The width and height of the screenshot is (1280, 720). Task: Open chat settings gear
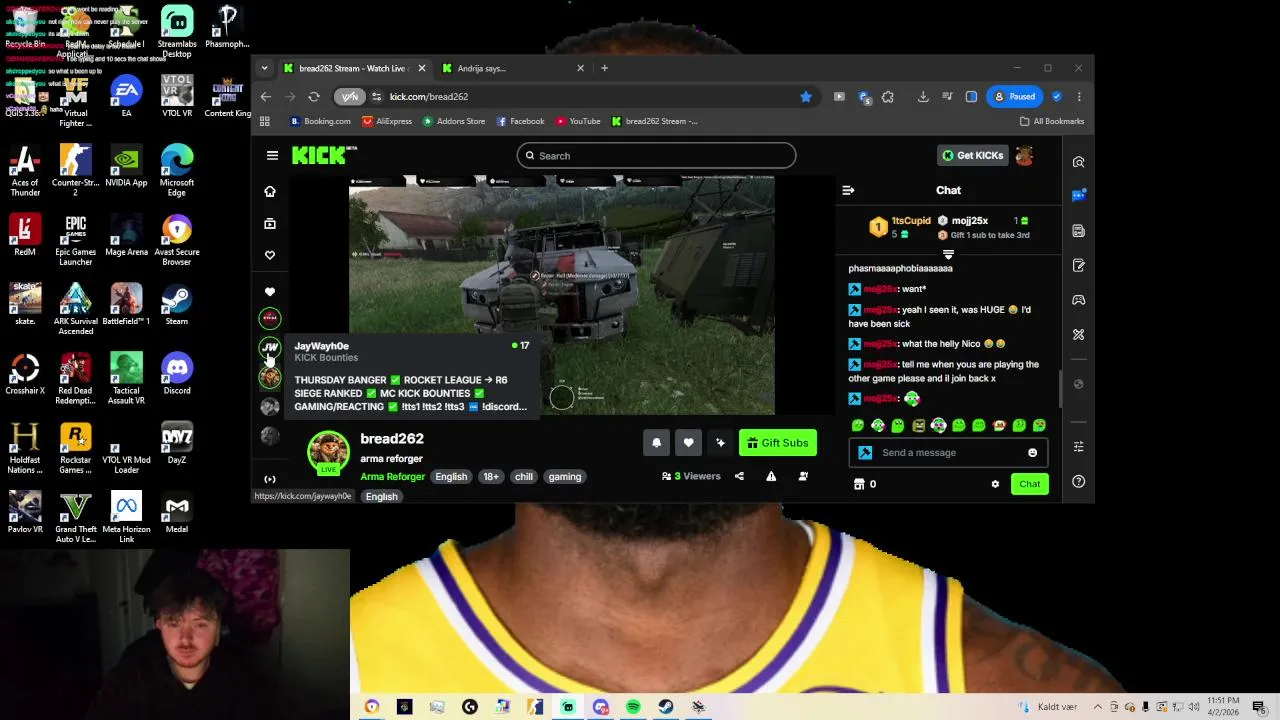pyautogui.click(x=995, y=484)
